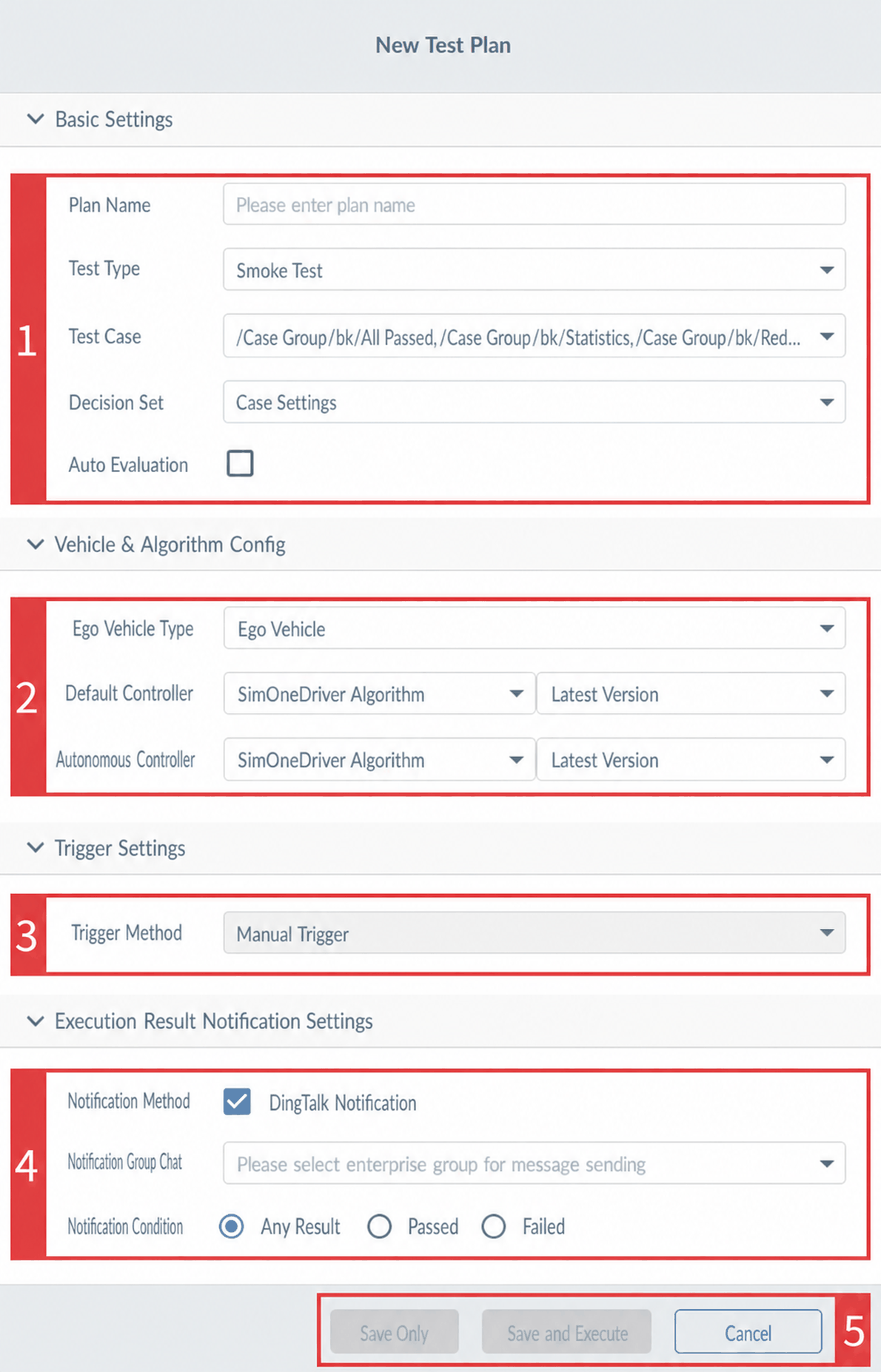Open the Decision Set dropdown
This screenshot has height=1372, width=881.
coord(534,403)
